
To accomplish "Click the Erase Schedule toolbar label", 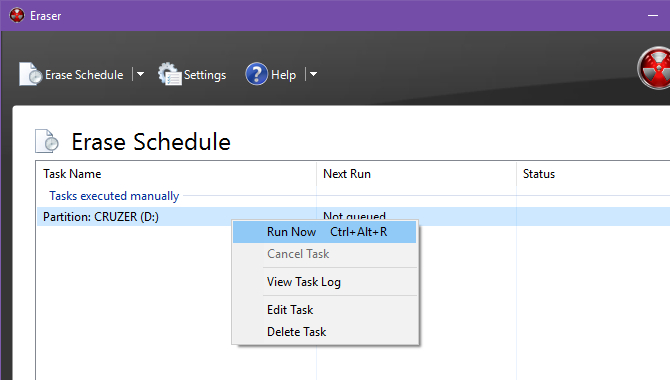I will (x=84, y=75).
